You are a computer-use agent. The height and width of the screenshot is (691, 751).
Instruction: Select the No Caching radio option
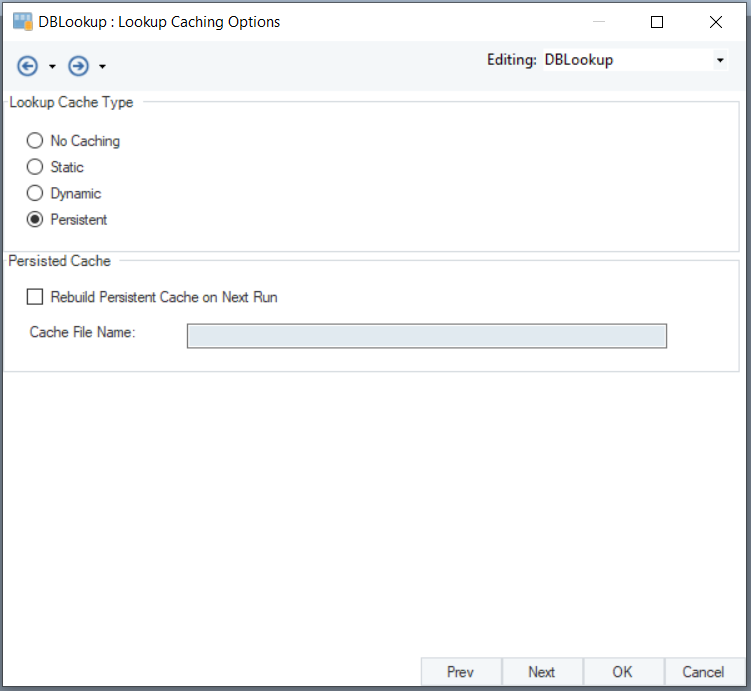35,141
